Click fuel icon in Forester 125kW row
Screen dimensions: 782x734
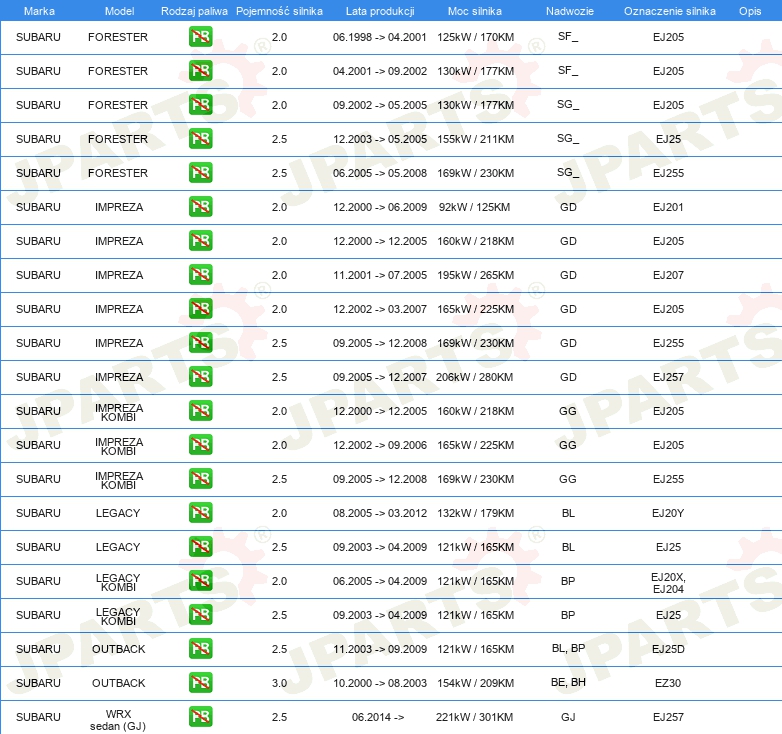200,37
